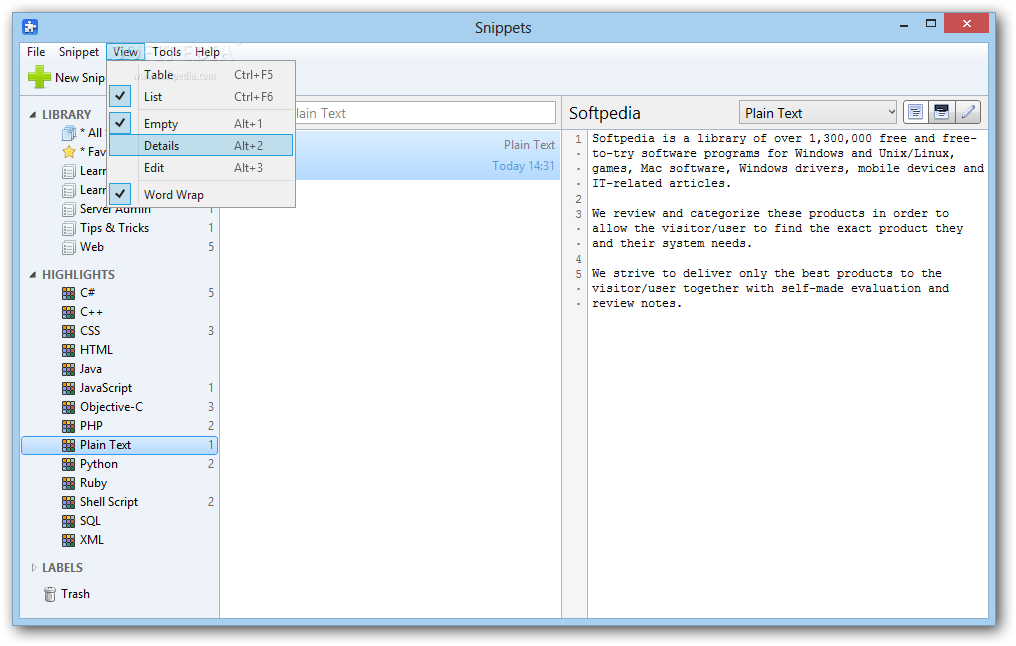This screenshot has height=646, width=1016.
Task: Toggle the Empty panel checkmark
Action: [121, 122]
